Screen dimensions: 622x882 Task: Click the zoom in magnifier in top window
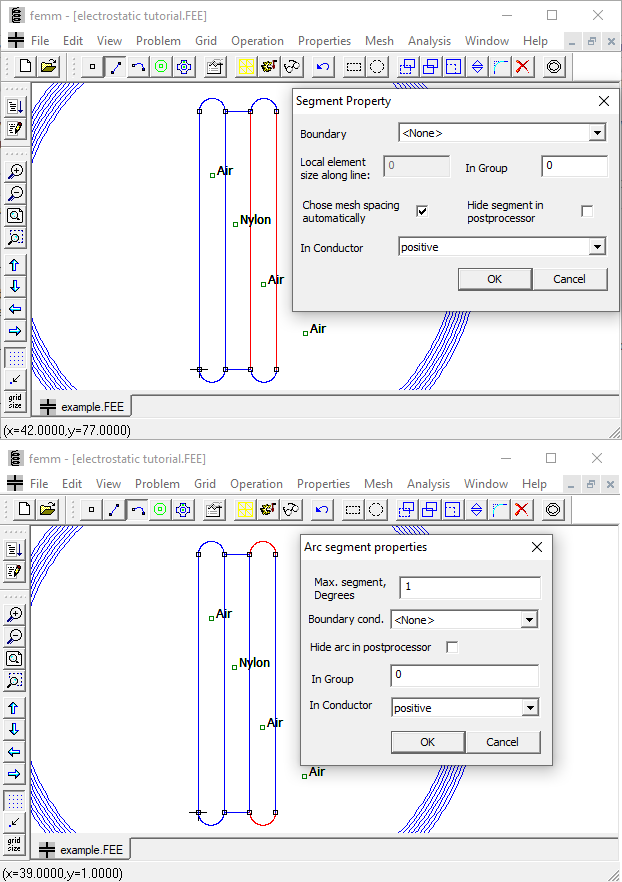click(x=15, y=172)
